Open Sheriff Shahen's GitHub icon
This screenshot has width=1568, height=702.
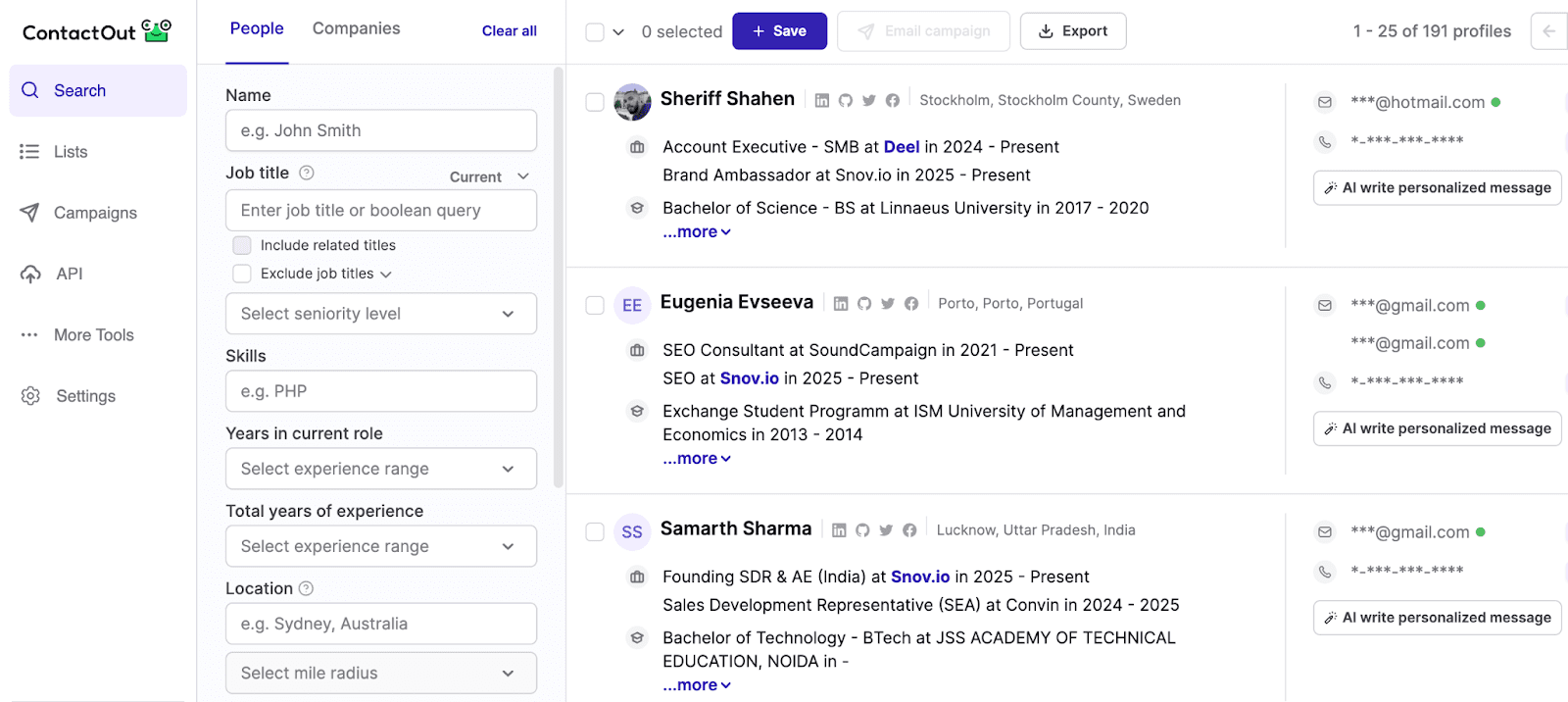[x=845, y=100]
